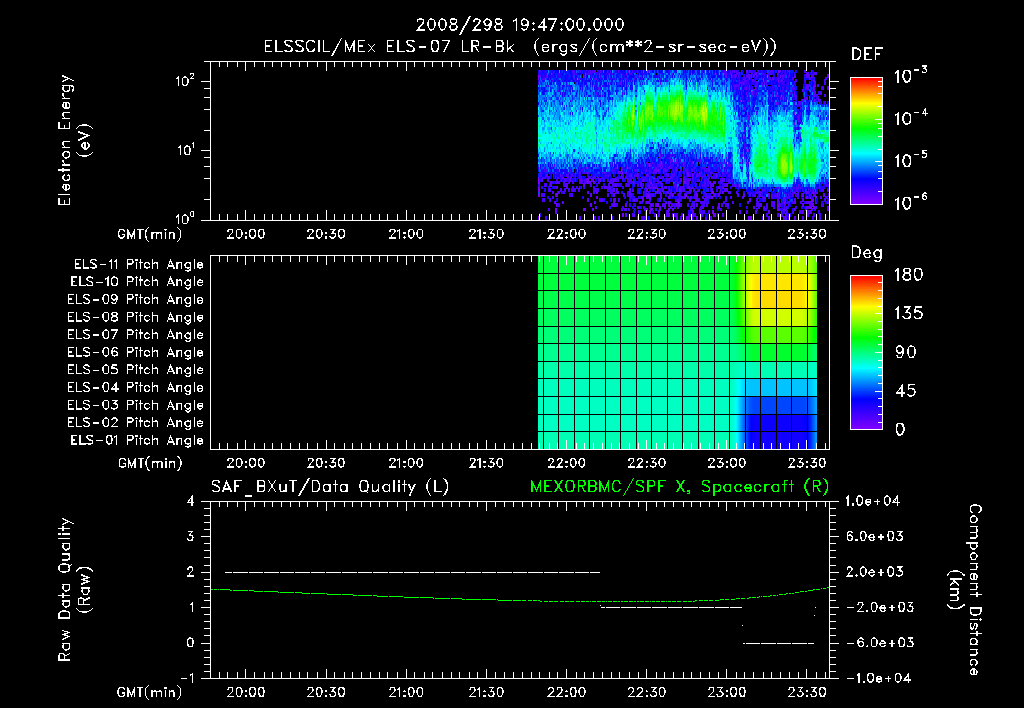The height and width of the screenshot is (708, 1024).
Task: Click 22:00 tick under the energy spectrogram
Action: tap(566, 234)
